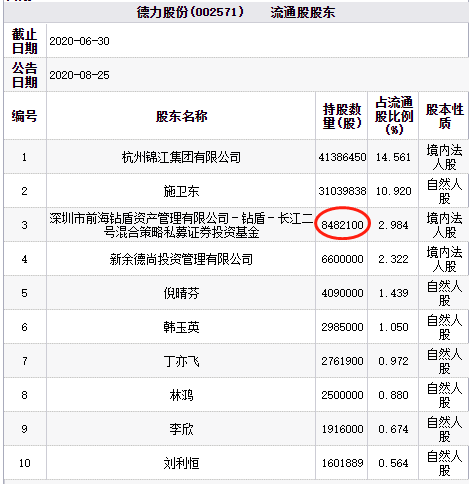Click 自然人股 in the 施卫东 row
The height and width of the screenshot is (484, 474).
[444, 191]
